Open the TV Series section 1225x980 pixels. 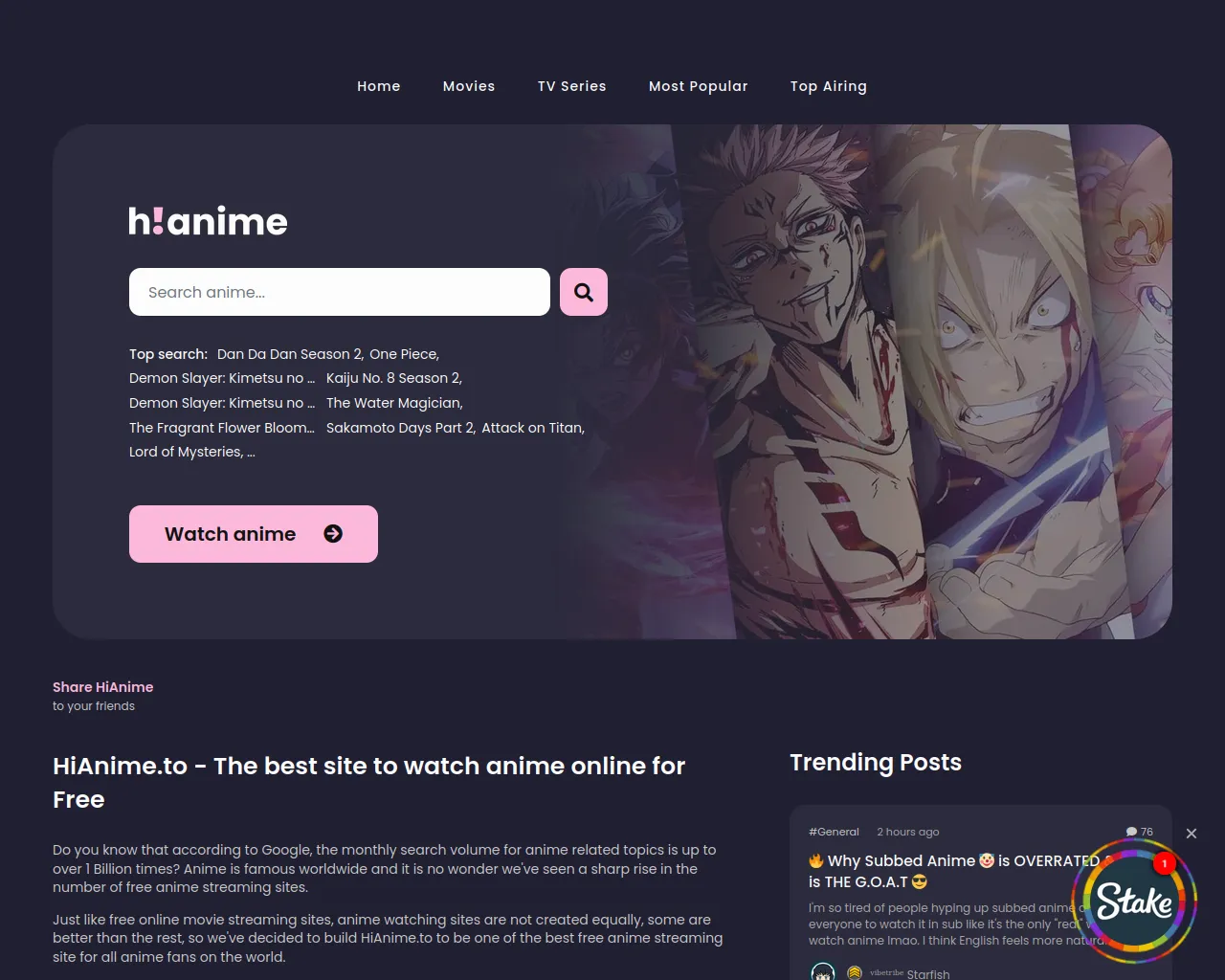[x=572, y=86]
